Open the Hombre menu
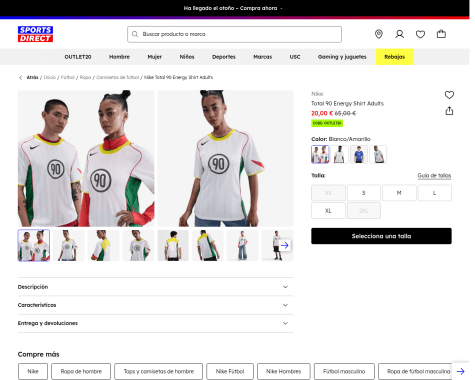Image resolution: width=475 pixels, height=380 pixels. tap(119, 57)
